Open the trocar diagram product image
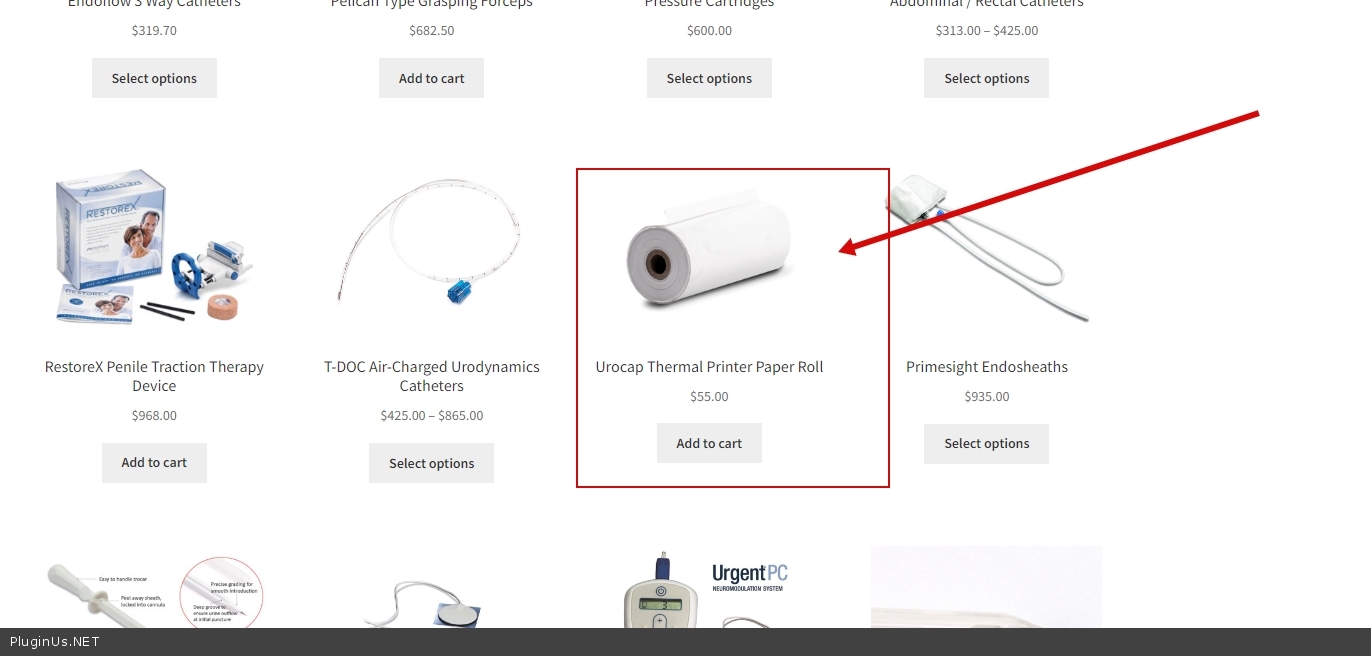Viewport: 1371px width, 656px height. [154, 588]
